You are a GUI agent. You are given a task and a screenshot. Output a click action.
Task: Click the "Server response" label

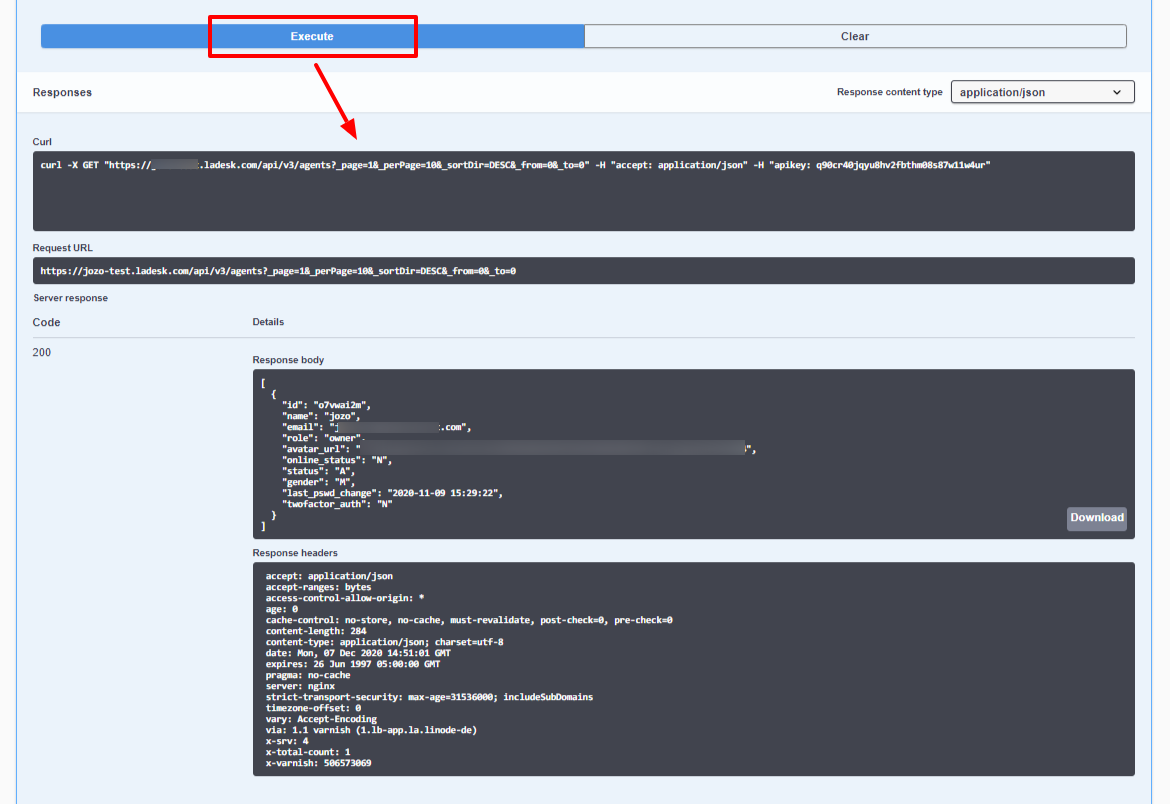point(70,298)
